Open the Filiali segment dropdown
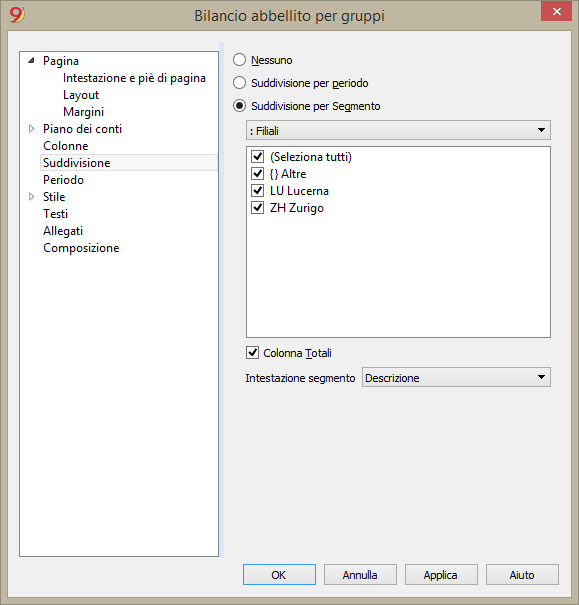Image resolution: width=579 pixels, height=605 pixels. pos(398,130)
